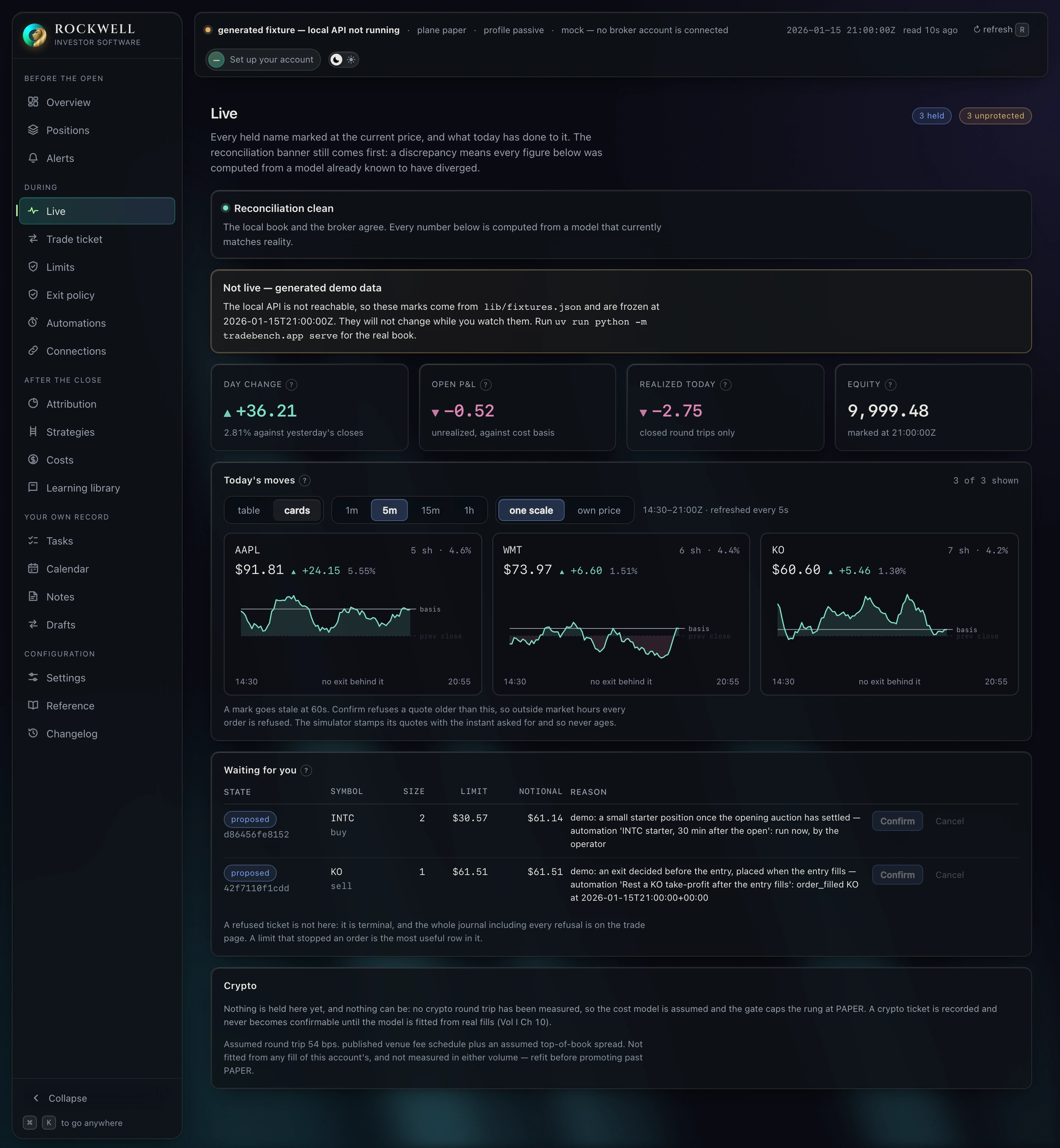Viewport: 1060px width, 1148px height.
Task: Click the Settings sliders icon
Action: click(33, 677)
